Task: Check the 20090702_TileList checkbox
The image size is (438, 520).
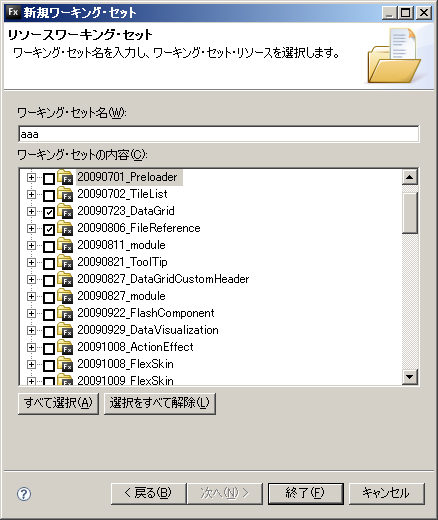Action: [49, 195]
